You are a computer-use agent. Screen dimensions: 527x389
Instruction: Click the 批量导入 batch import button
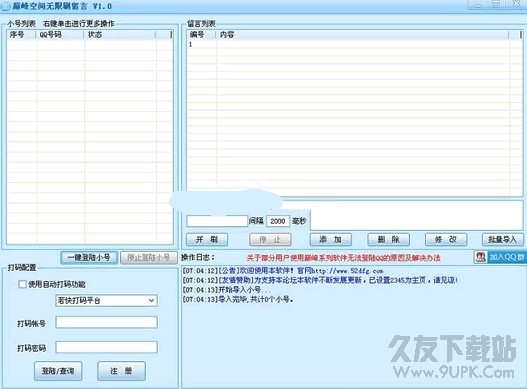point(502,239)
